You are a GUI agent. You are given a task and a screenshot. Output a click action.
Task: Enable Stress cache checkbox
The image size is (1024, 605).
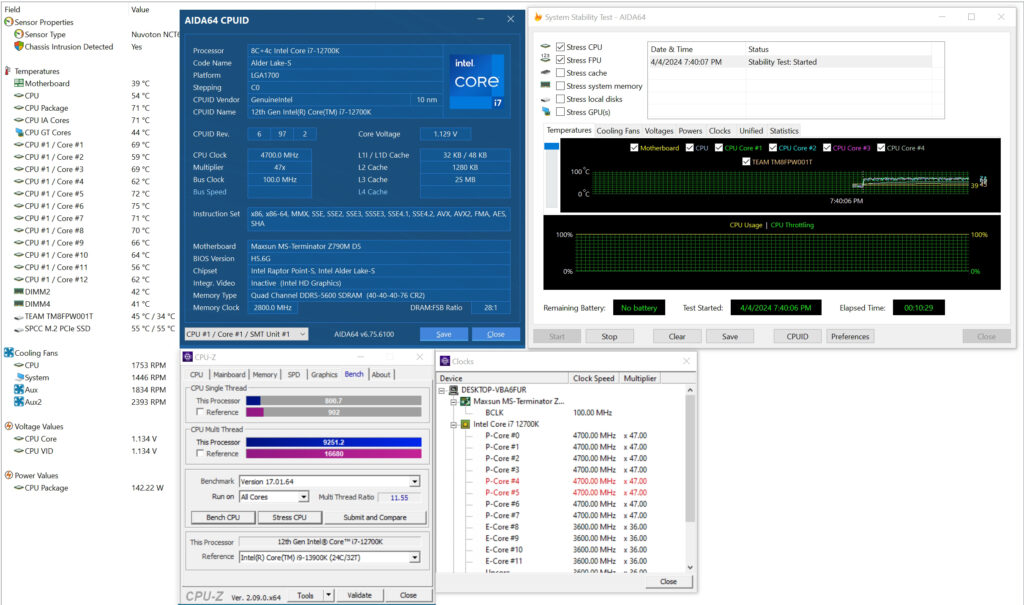pos(560,73)
